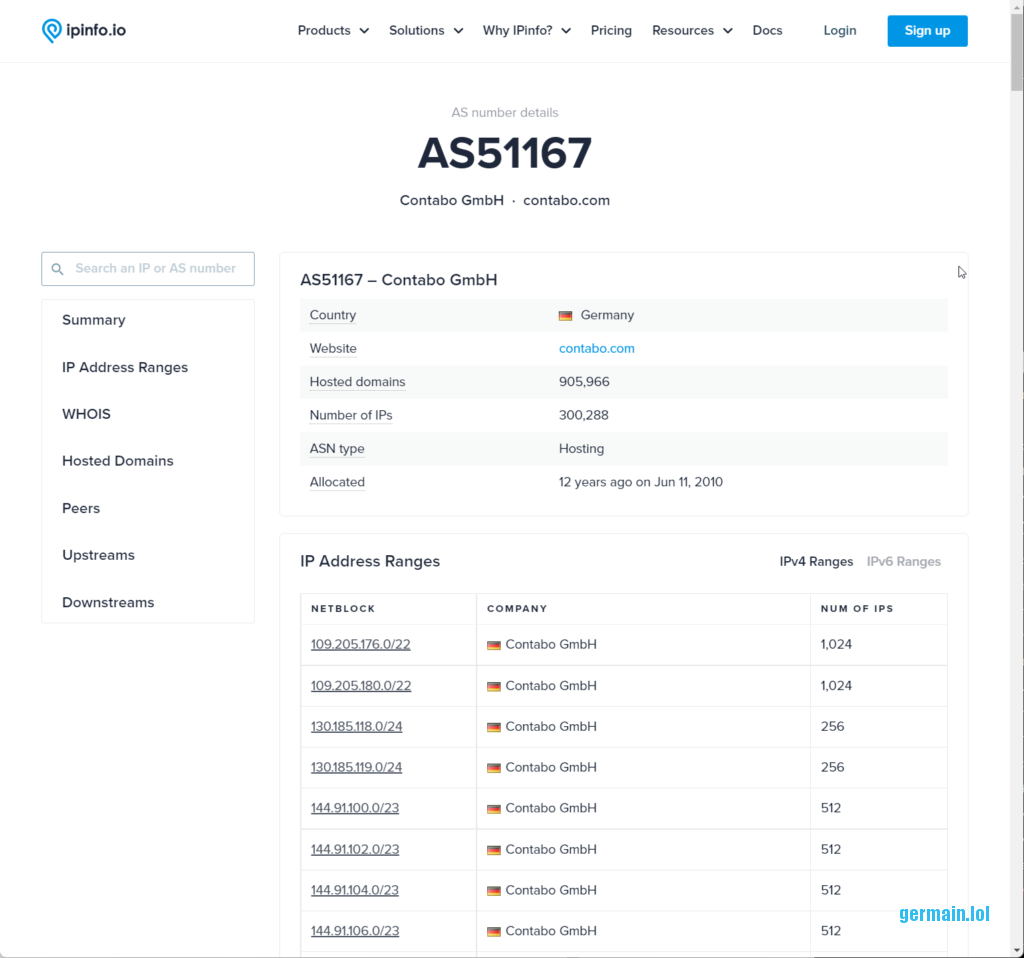The height and width of the screenshot is (958, 1024).
Task: Click the magnifier icon in search box
Action: coord(58,269)
